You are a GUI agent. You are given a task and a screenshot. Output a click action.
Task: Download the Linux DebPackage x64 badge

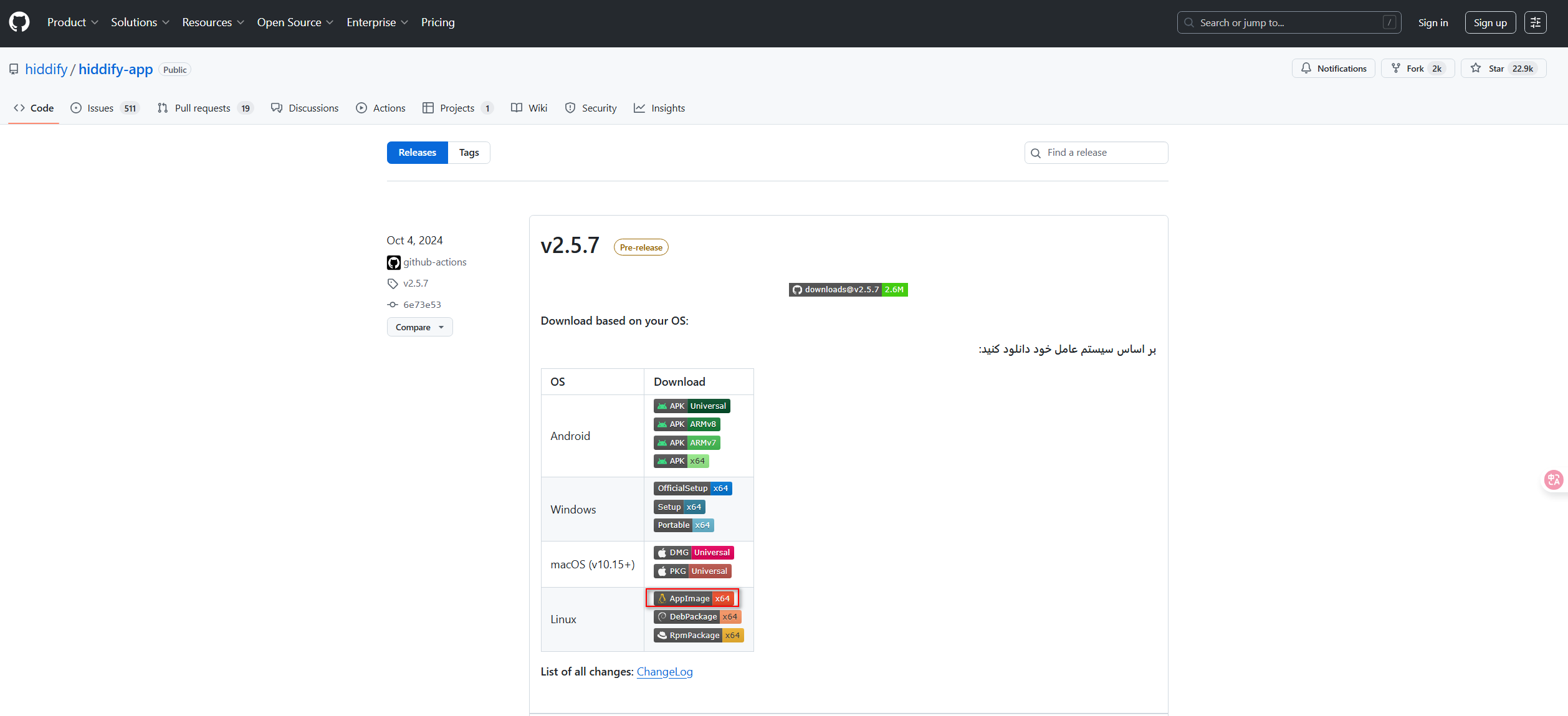point(697,617)
